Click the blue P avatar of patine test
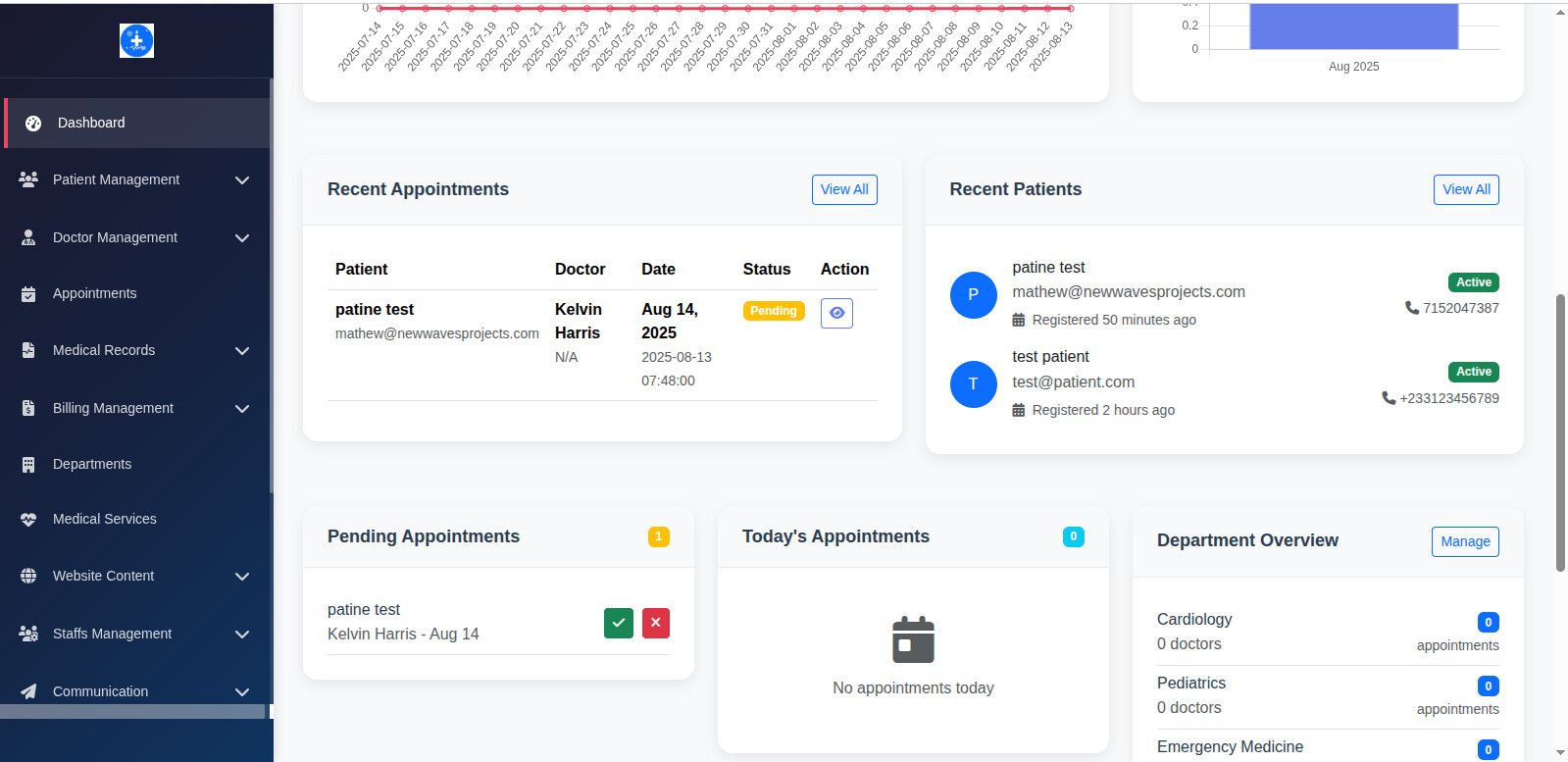Screen dimensions: 1568x762 click(974, 294)
